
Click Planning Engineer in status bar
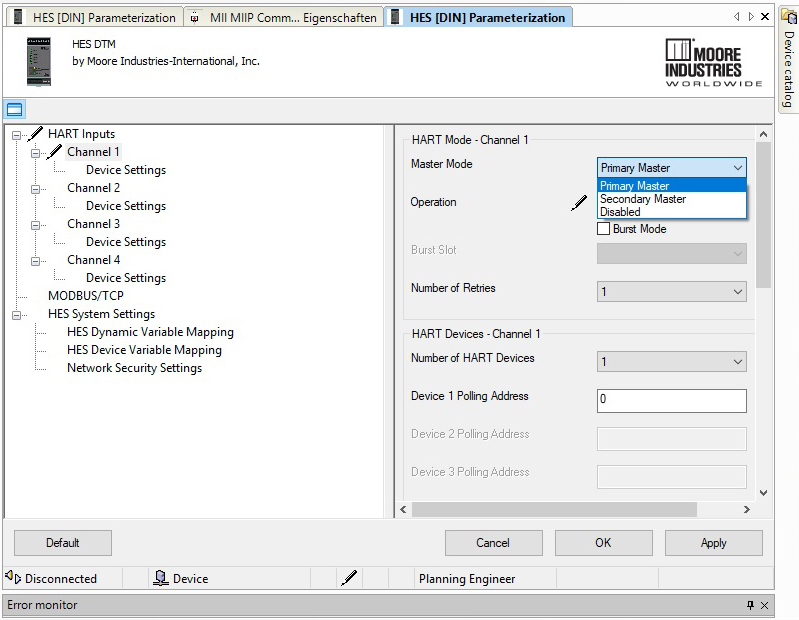click(x=467, y=579)
